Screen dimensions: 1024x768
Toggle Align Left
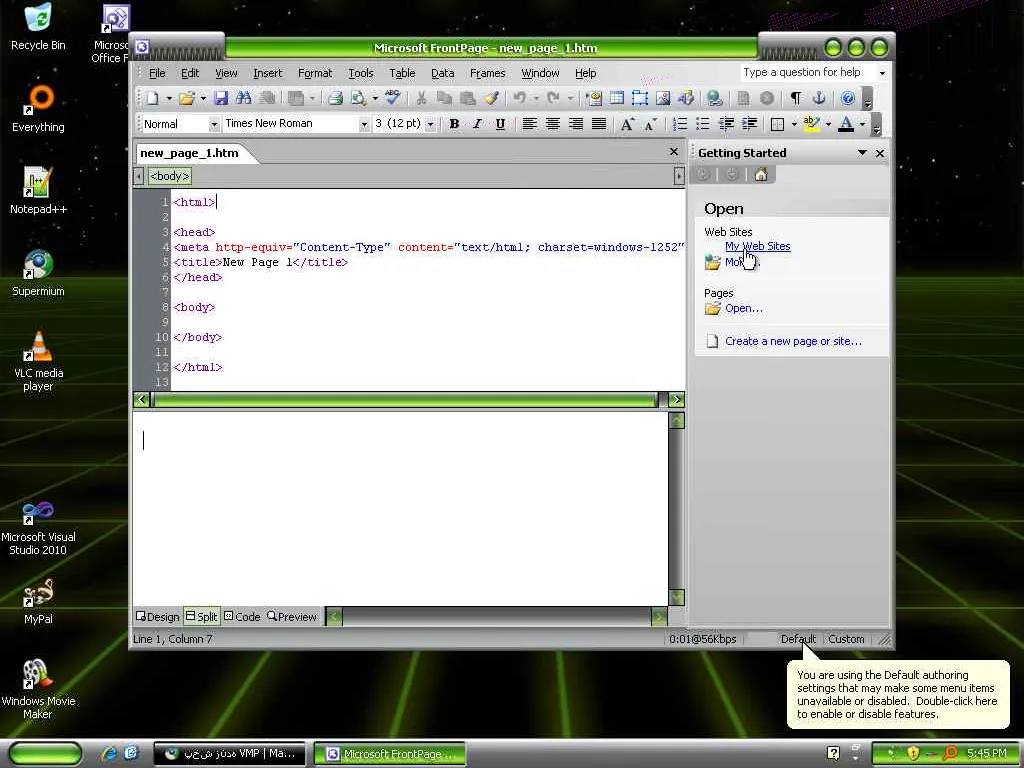coord(530,124)
